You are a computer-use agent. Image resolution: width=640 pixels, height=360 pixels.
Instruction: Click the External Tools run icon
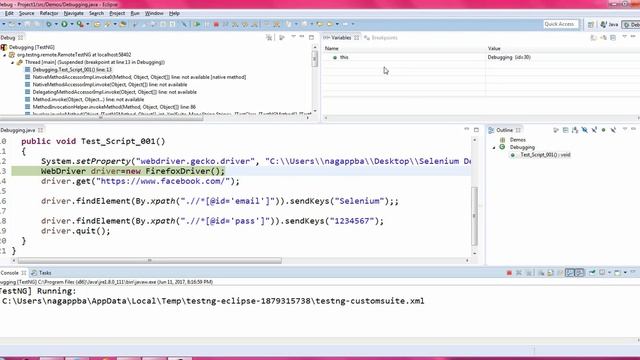80,24
